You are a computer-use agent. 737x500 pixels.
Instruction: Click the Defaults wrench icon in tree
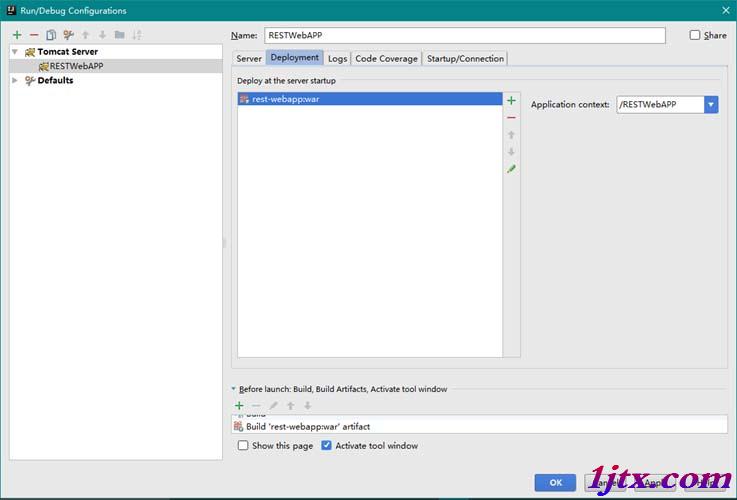[30, 81]
